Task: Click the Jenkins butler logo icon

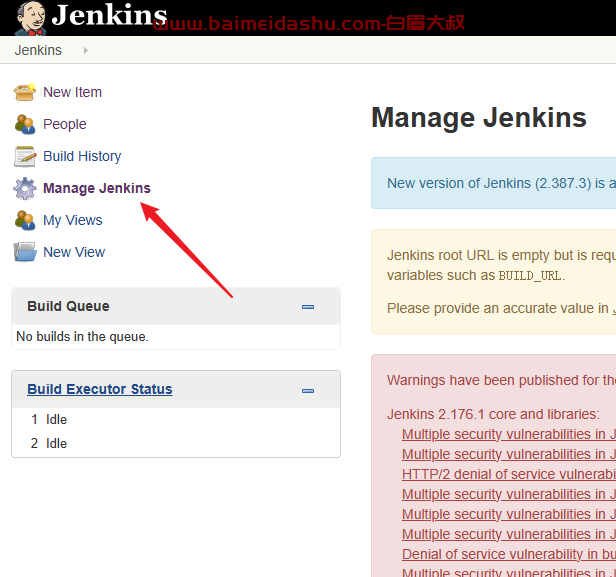Action: click(31, 18)
